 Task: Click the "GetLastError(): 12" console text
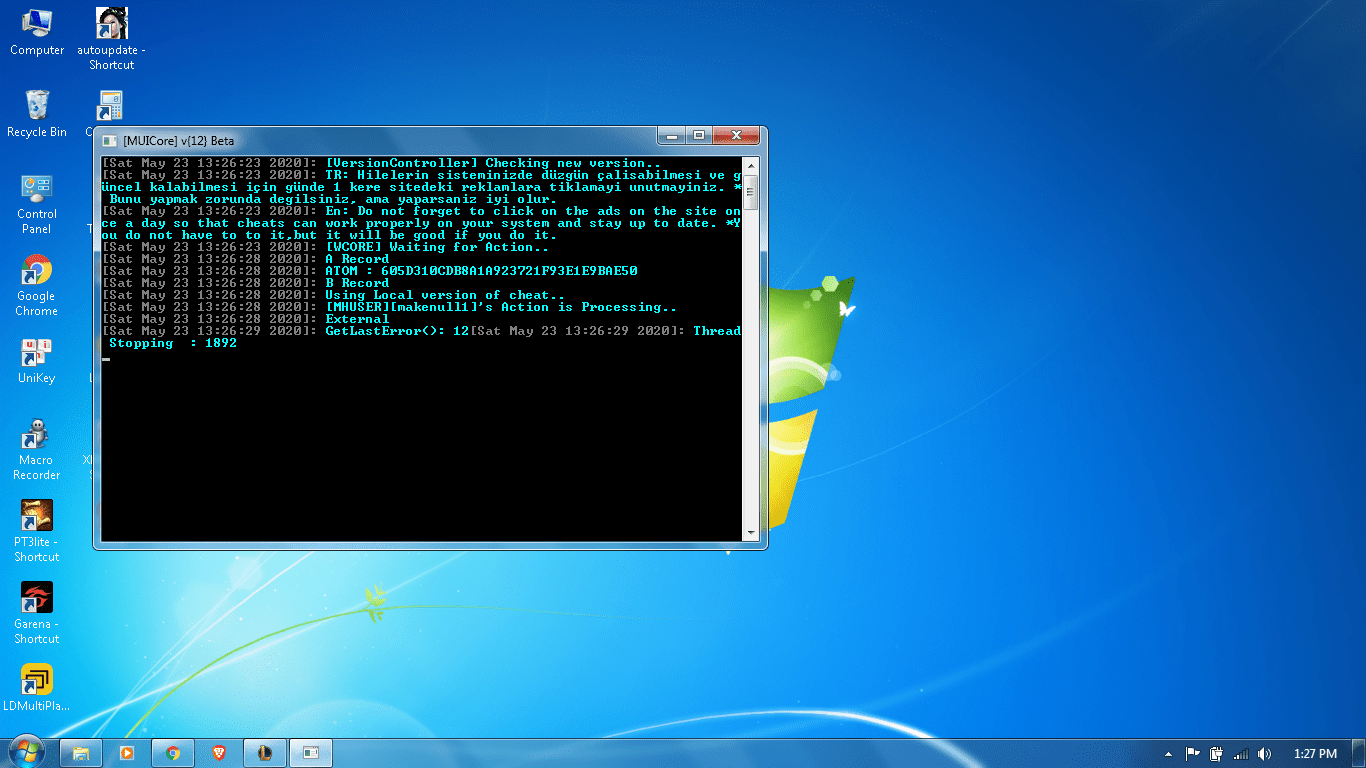tap(398, 331)
